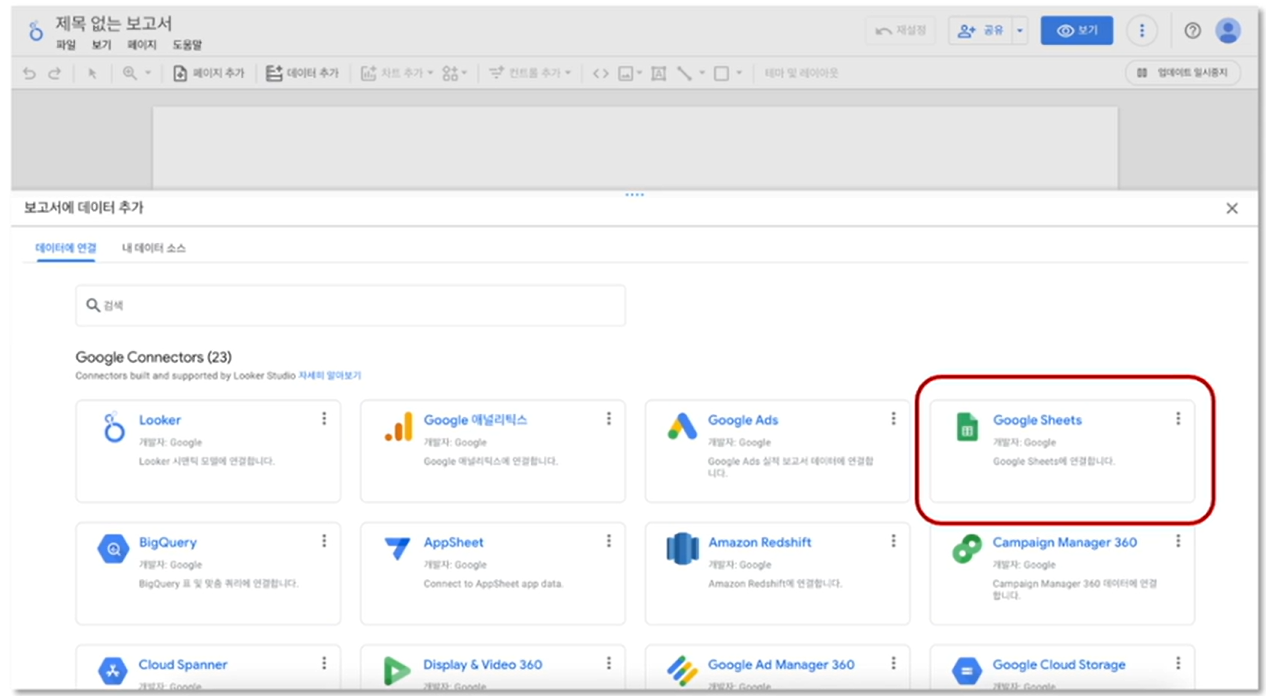Open the 보기 menu in the menu bar

101,45
